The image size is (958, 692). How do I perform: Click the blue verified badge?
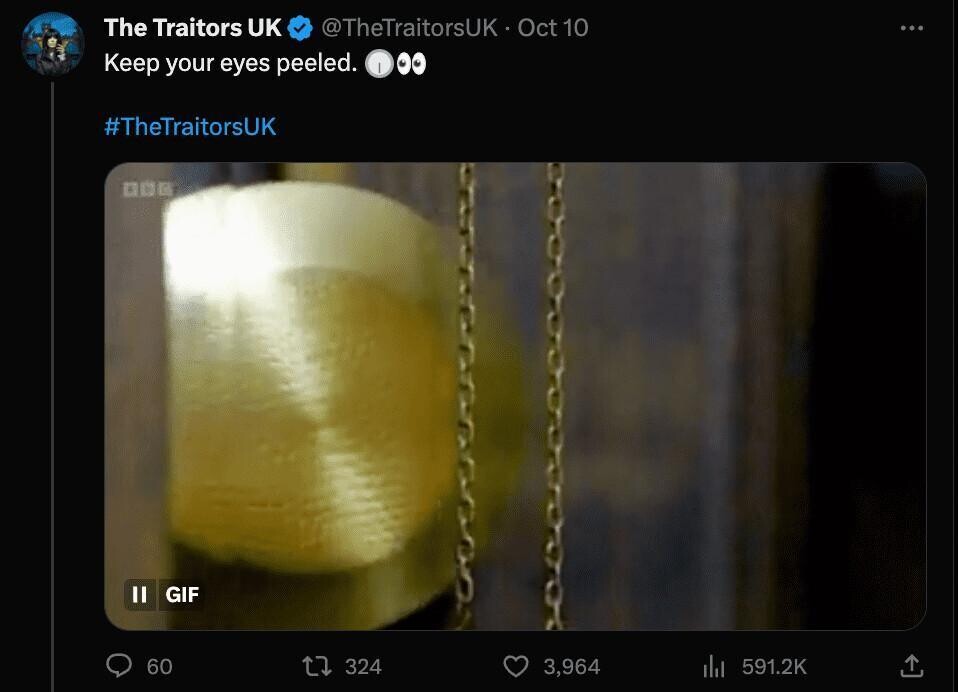coord(300,28)
